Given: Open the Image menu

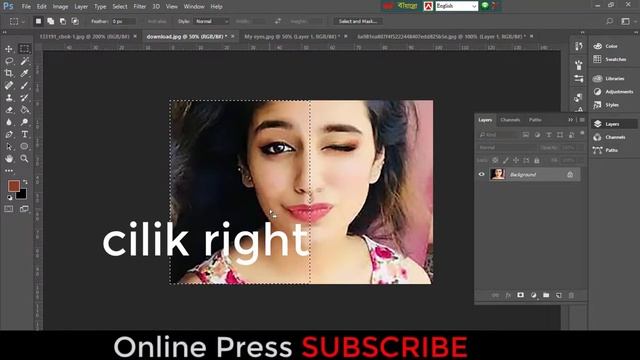Looking at the screenshot, I should [x=60, y=7].
